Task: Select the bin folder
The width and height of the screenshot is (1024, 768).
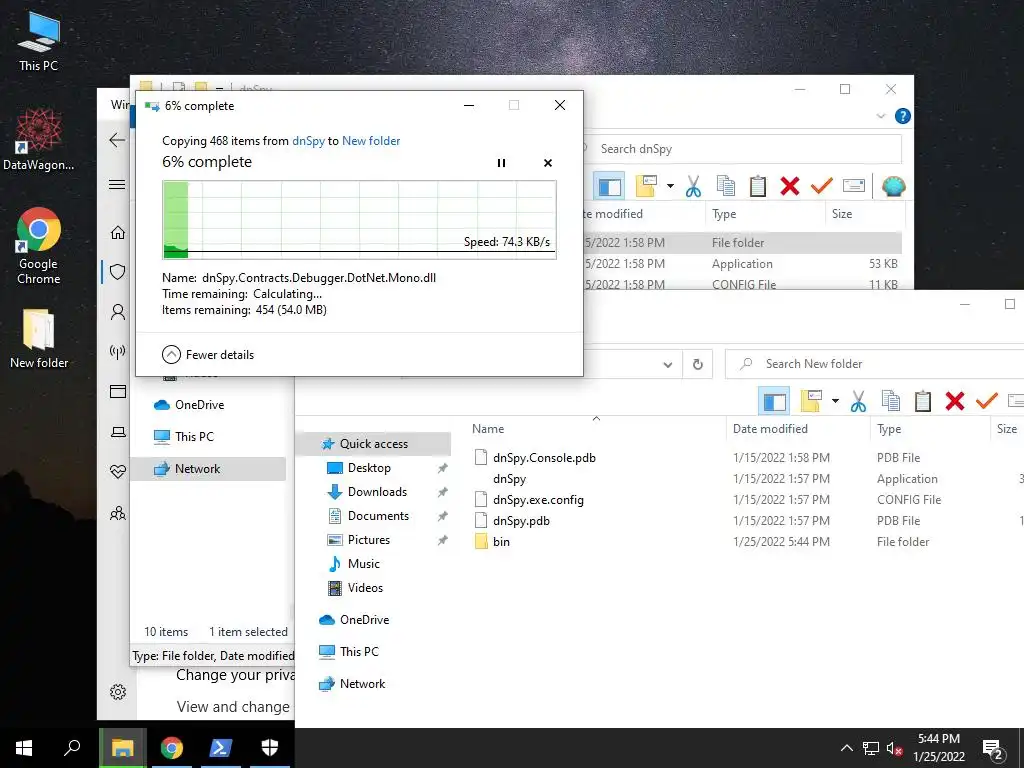Action: (x=492, y=541)
